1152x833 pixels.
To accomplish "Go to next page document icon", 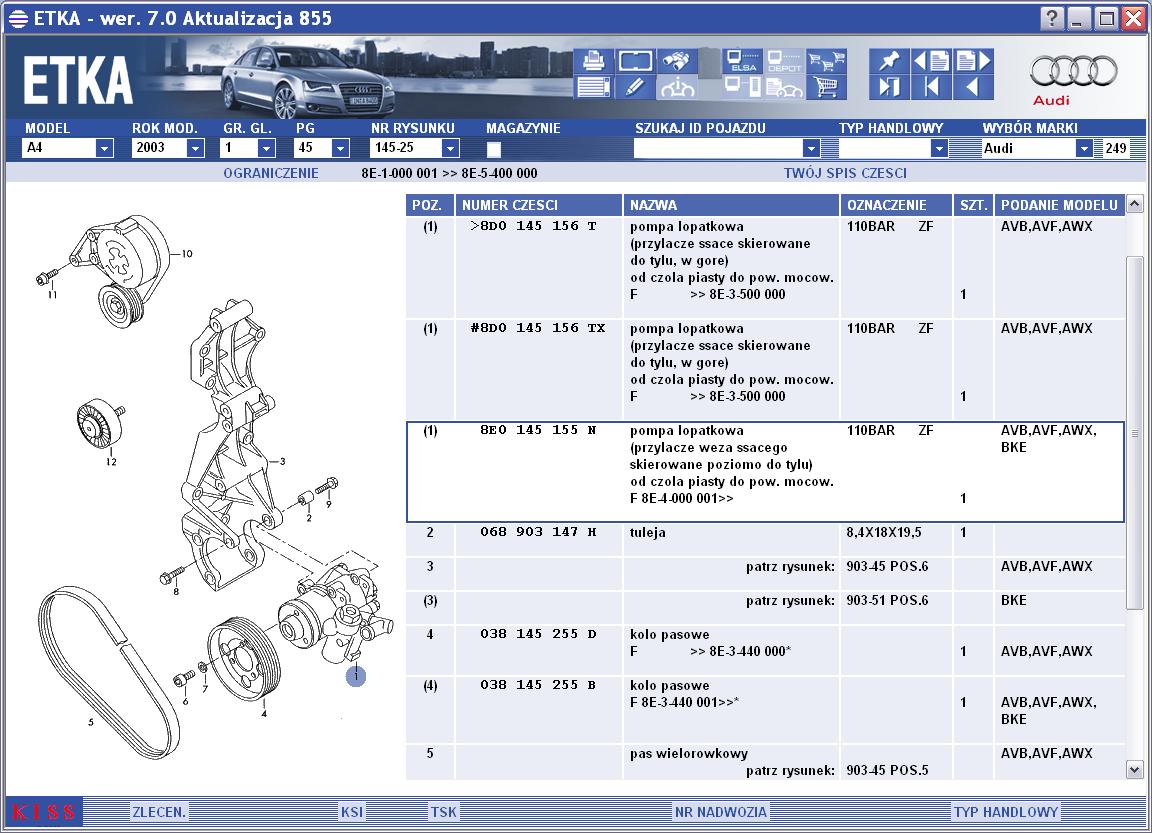I will (973, 61).
